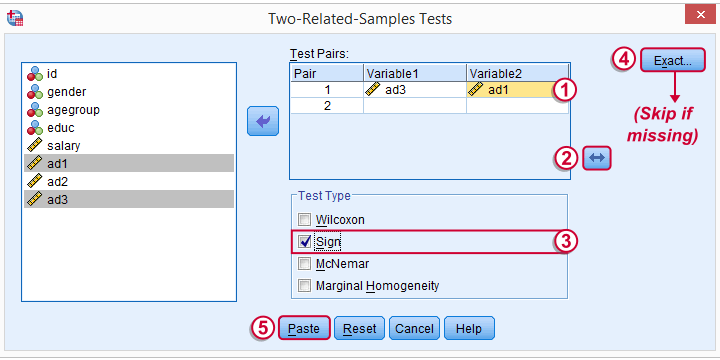Click the SPSS icon in title bar
This screenshot has height=360, width=720.
pyautogui.click(x=15, y=18)
